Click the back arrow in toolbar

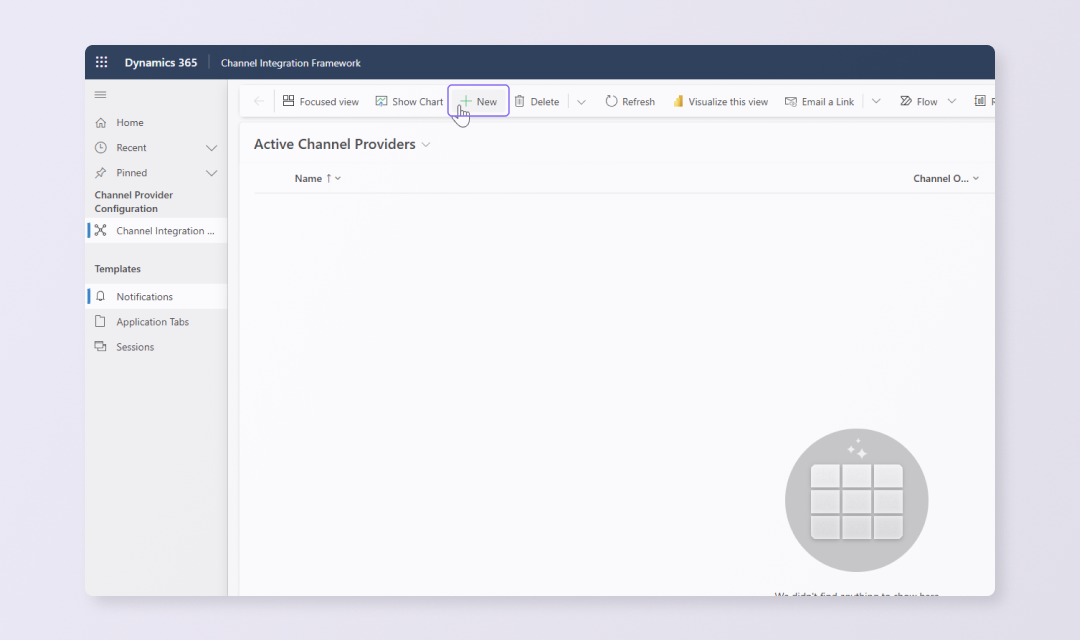[x=259, y=101]
